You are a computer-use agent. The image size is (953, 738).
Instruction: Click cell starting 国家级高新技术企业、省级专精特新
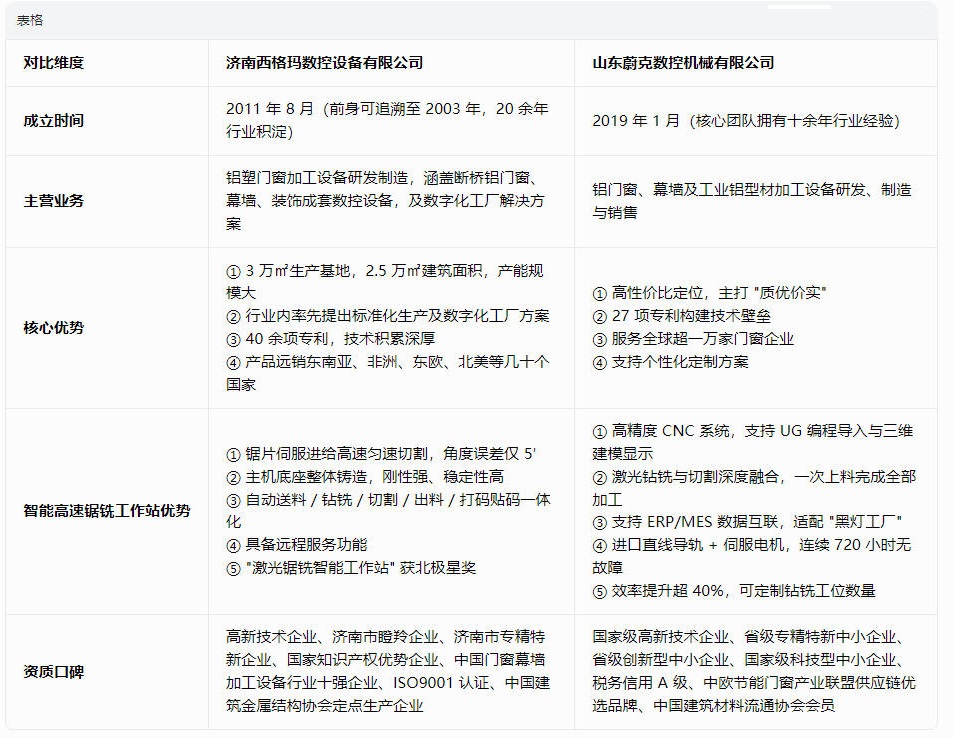(754, 672)
